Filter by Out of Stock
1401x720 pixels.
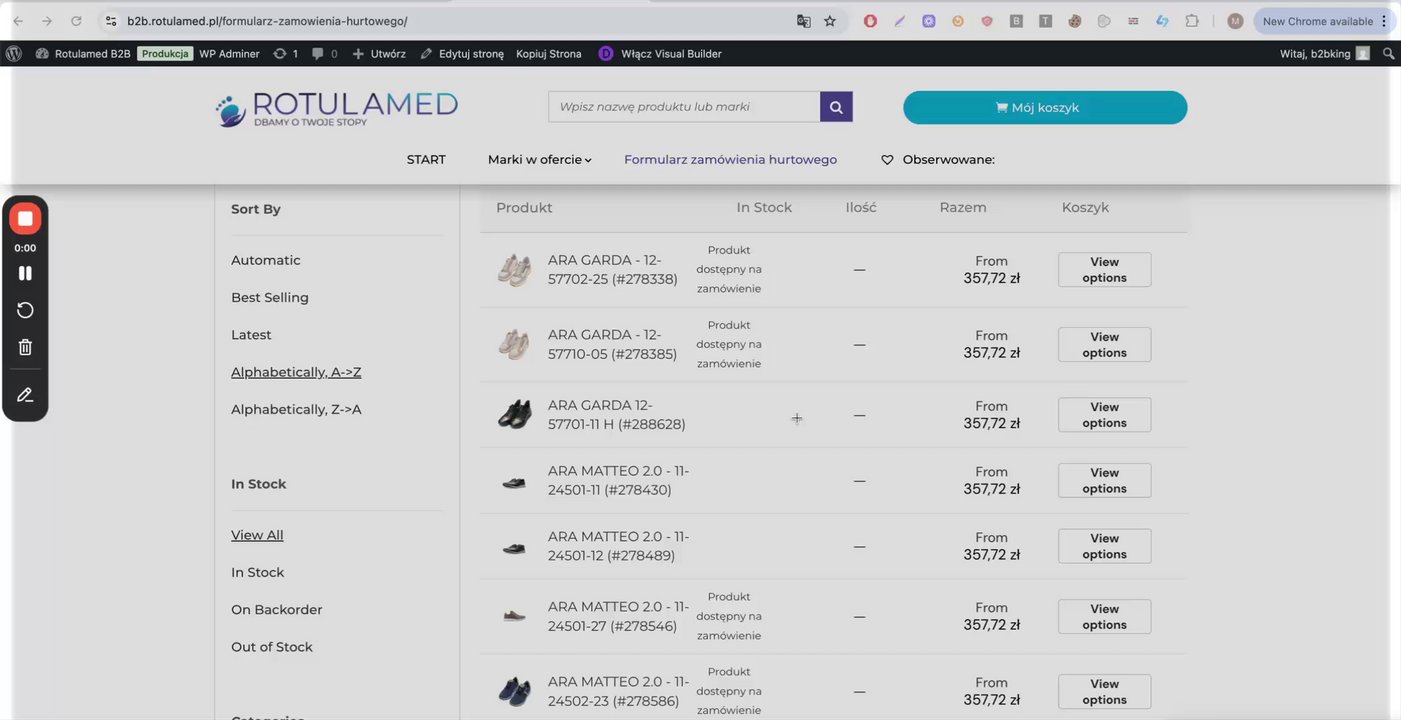pos(272,647)
